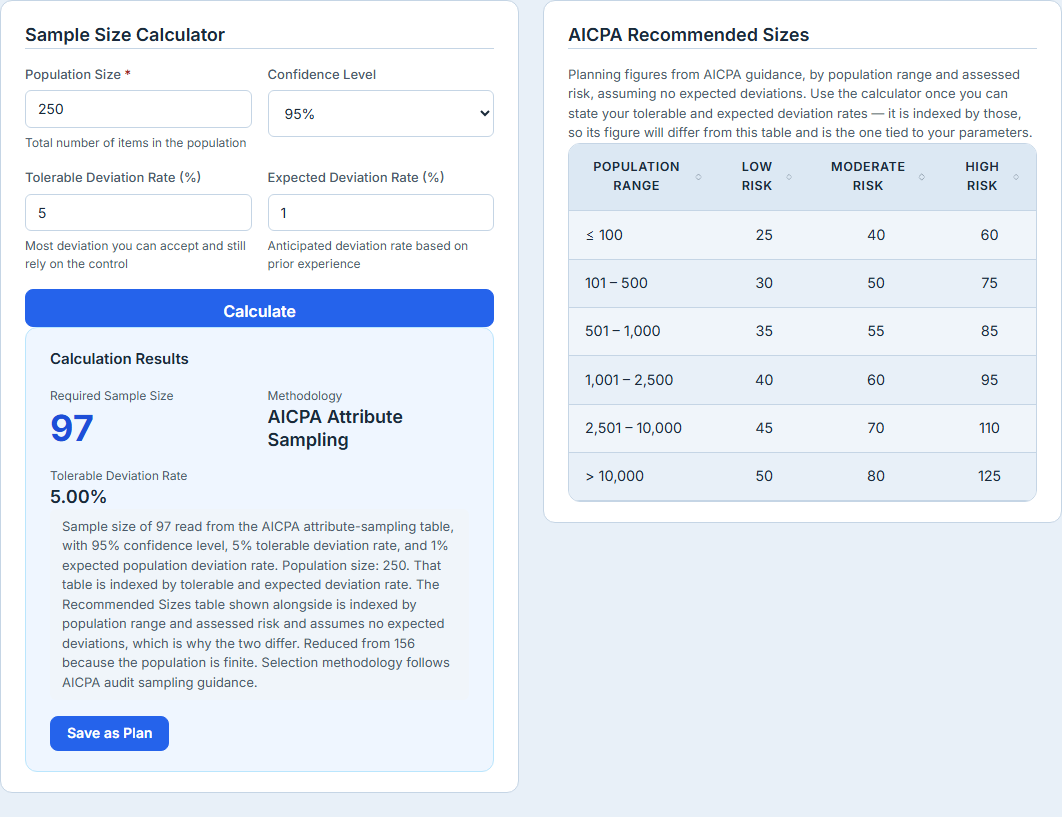Image resolution: width=1062 pixels, height=817 pixels.
Task: Click the 'Sample Size Calculator' heading
Action: (x=125, y=35)
